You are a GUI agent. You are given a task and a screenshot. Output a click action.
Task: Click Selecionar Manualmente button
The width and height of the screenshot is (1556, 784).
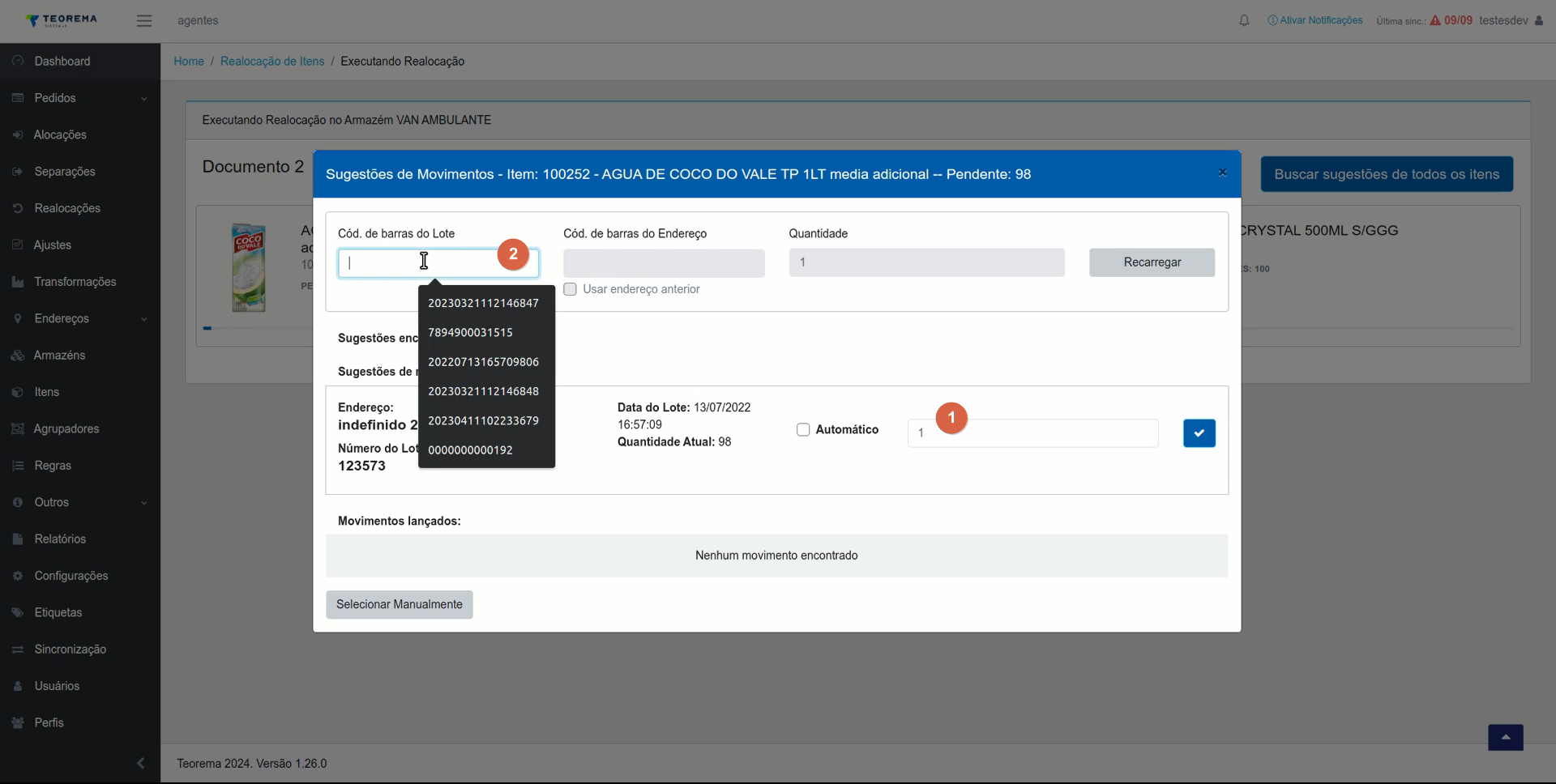point(400,604)
